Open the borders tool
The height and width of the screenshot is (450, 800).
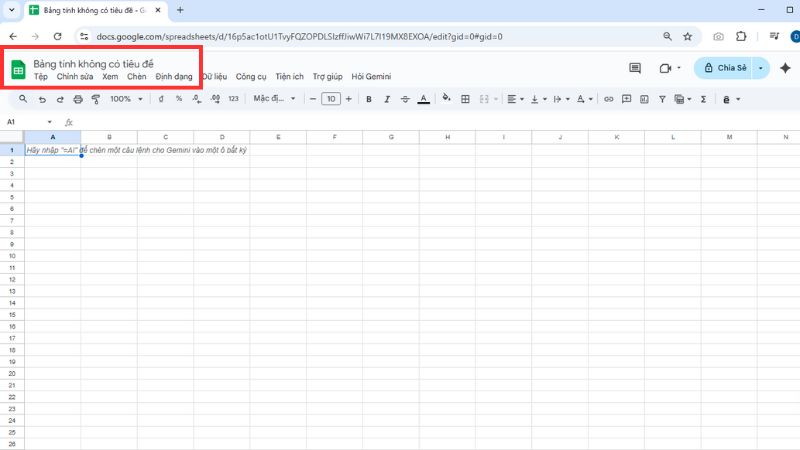point(465,99)
